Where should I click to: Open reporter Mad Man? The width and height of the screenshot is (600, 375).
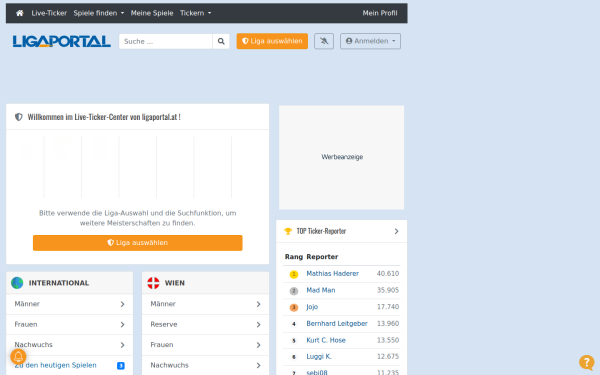(321, 290)
